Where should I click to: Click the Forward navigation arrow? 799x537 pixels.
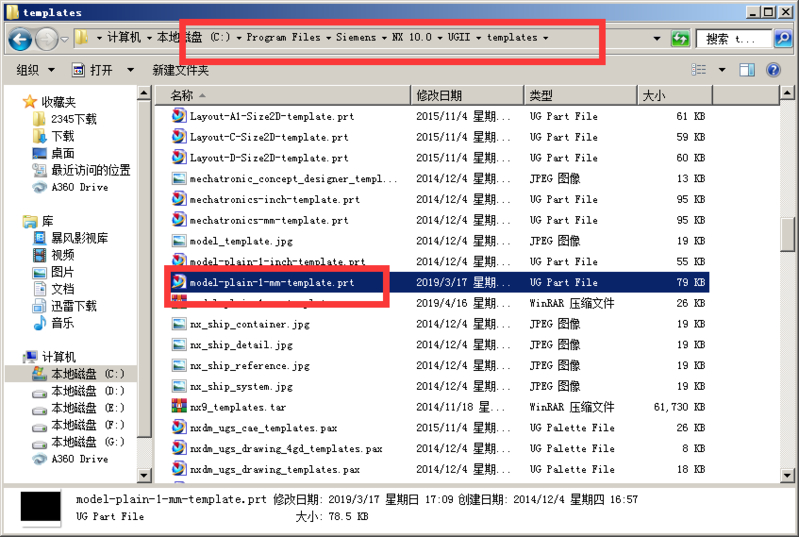tap(46, 39)
